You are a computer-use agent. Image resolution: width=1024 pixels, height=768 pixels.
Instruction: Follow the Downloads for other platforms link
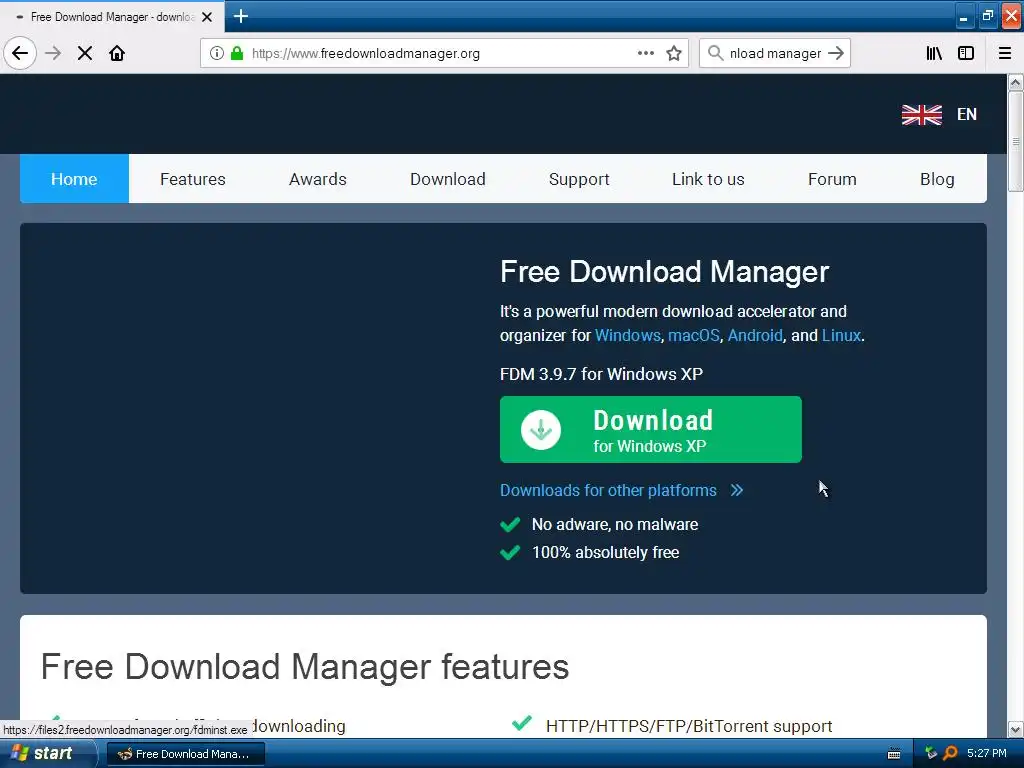pyautogui.click(x=608, y=490)
